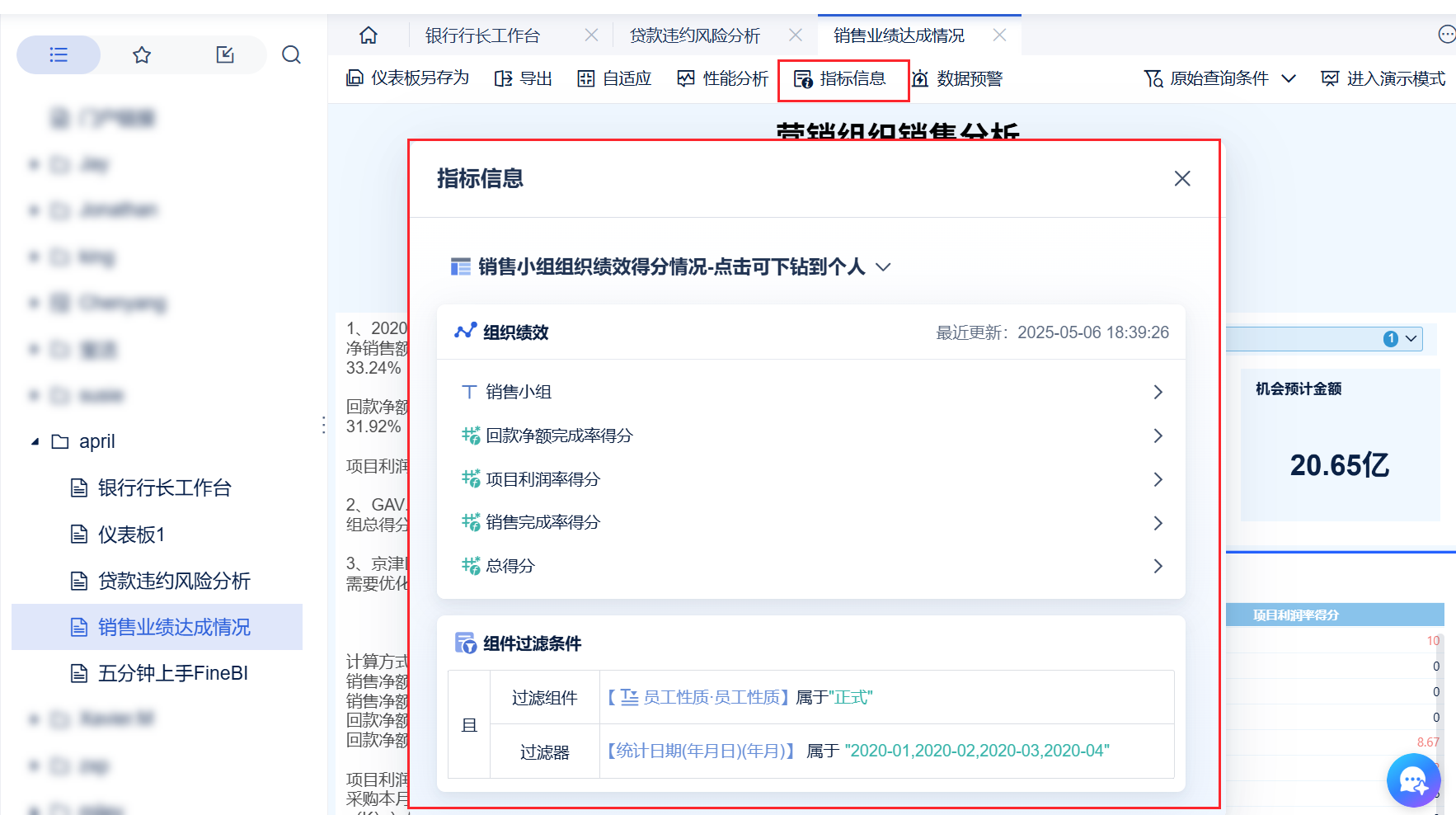Expand the 原始查询条件 dropdown
This screenshot has height=815, width=1456.
1220,78
